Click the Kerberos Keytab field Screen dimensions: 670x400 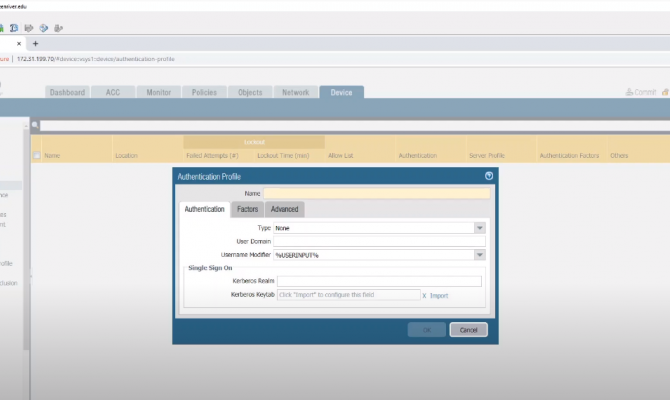coord(348,295)
